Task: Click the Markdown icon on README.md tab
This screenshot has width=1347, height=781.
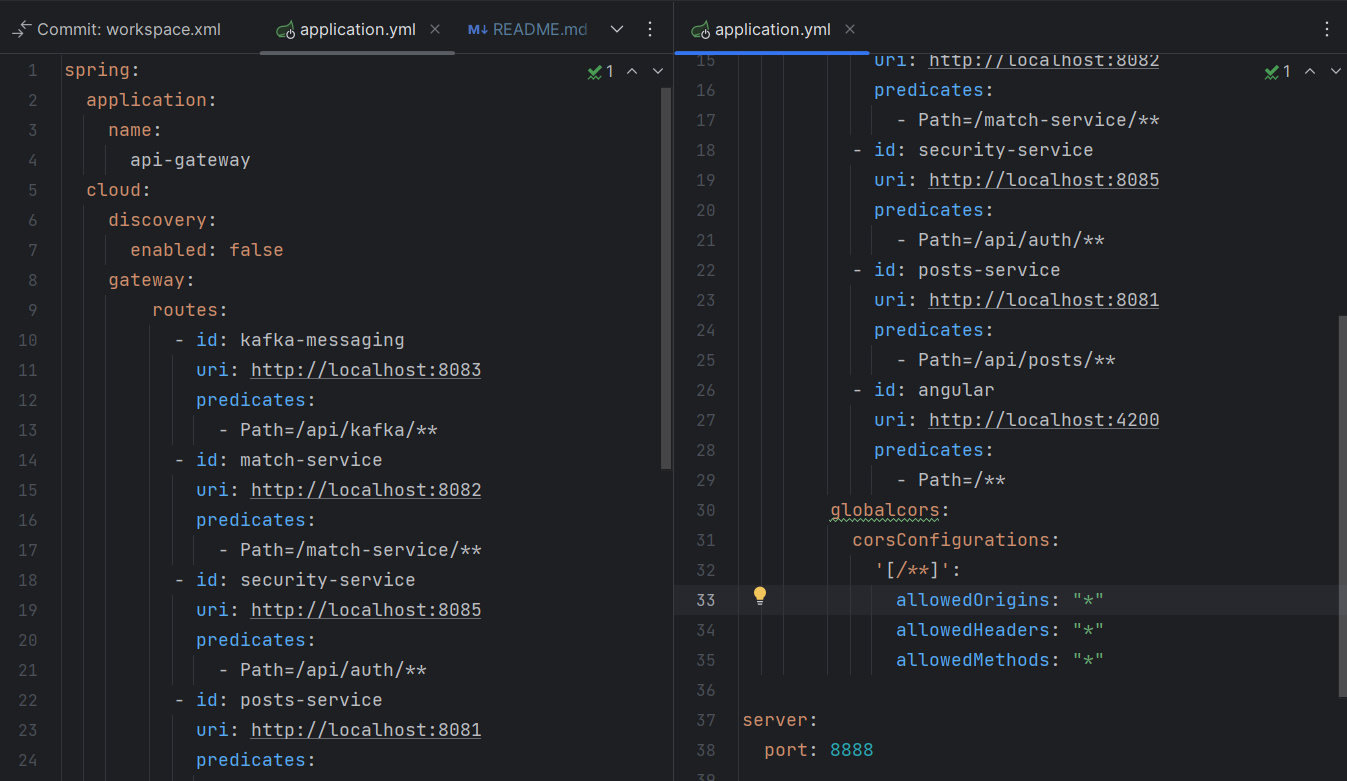Action: [478, 29]
